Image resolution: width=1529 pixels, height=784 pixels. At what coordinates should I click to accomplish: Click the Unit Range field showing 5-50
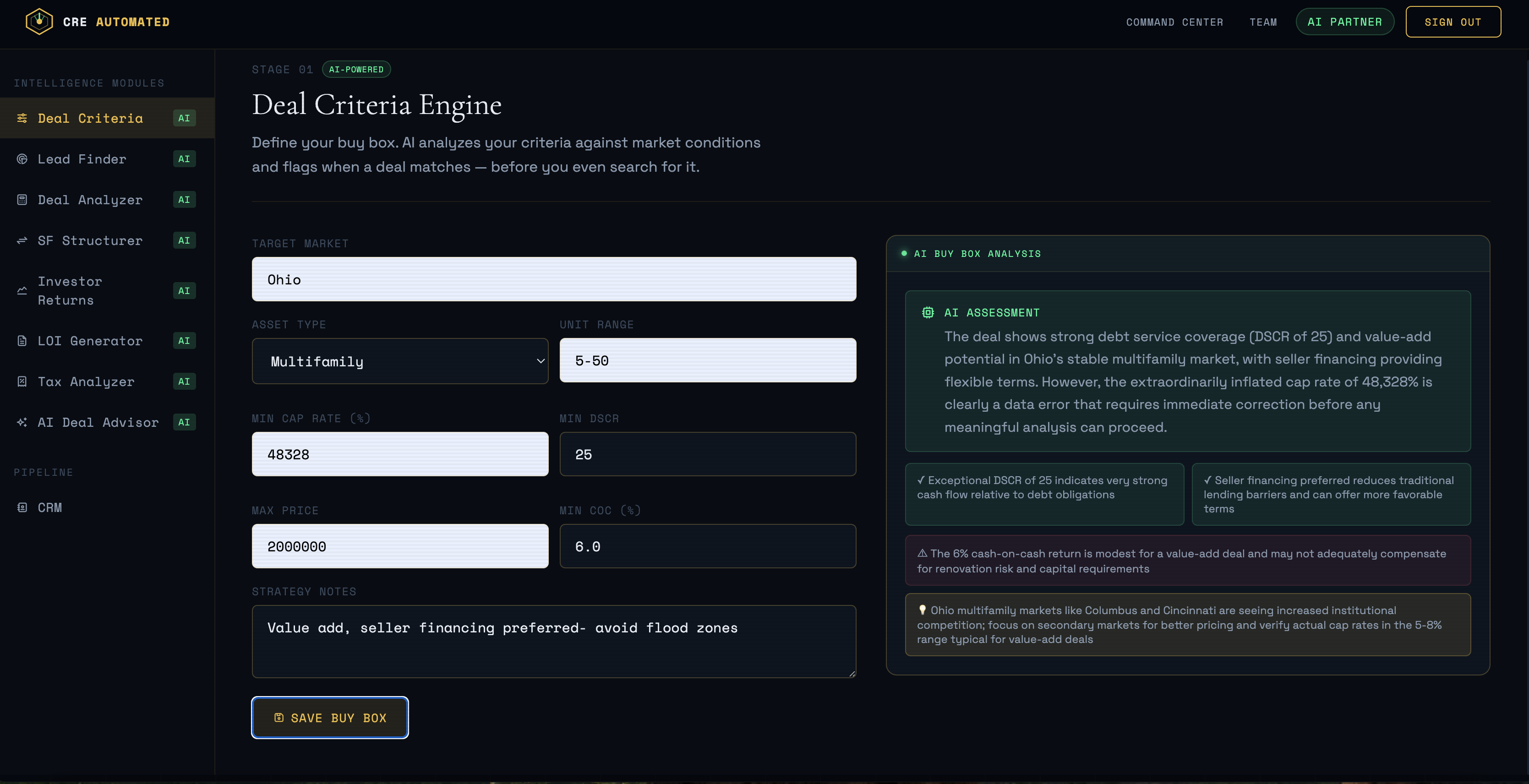pos(708,360)
